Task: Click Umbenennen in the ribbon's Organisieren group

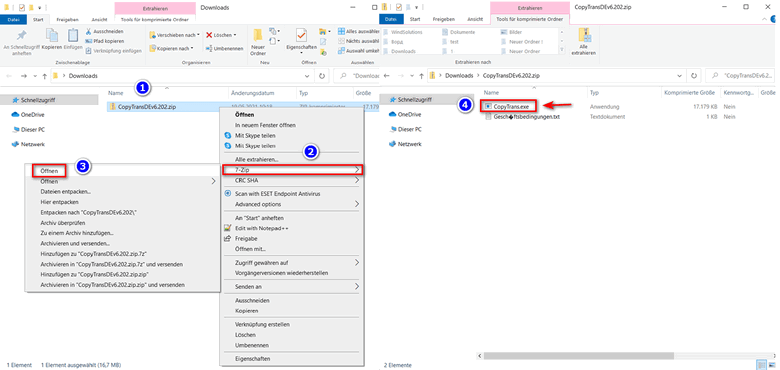Action: (x=225, y=48)
